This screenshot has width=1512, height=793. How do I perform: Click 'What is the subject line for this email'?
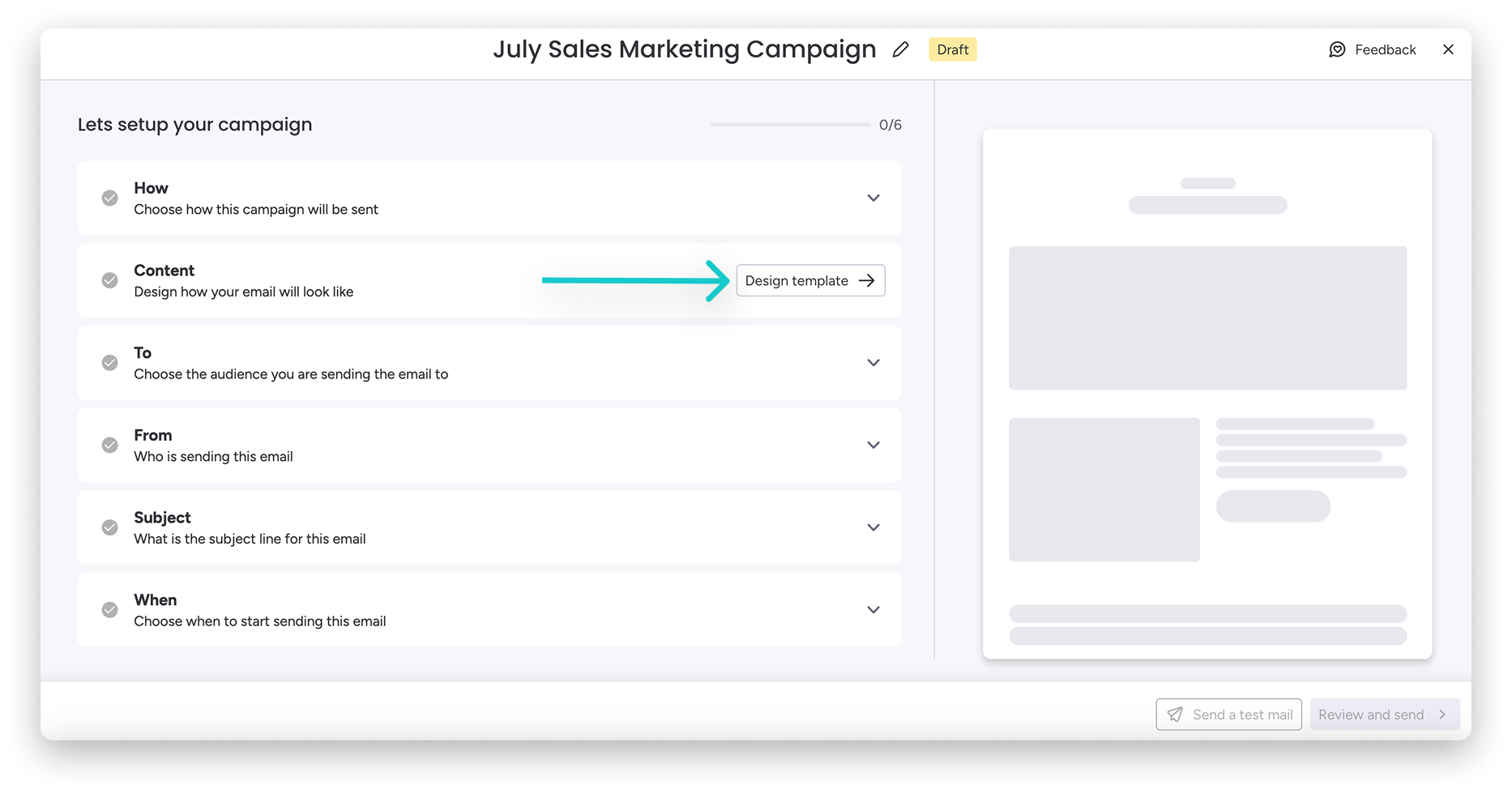click(250, 539)
